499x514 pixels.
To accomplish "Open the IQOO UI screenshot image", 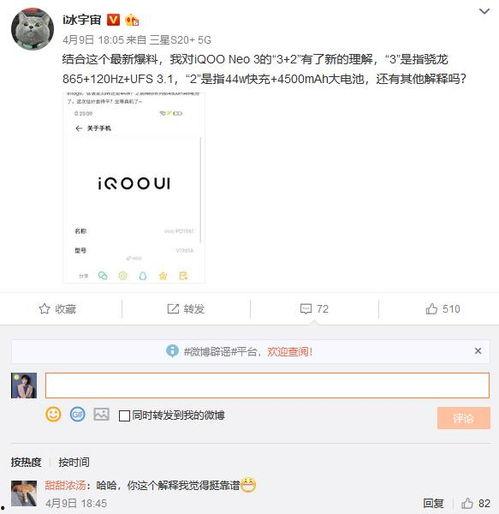I will (134, 187).
